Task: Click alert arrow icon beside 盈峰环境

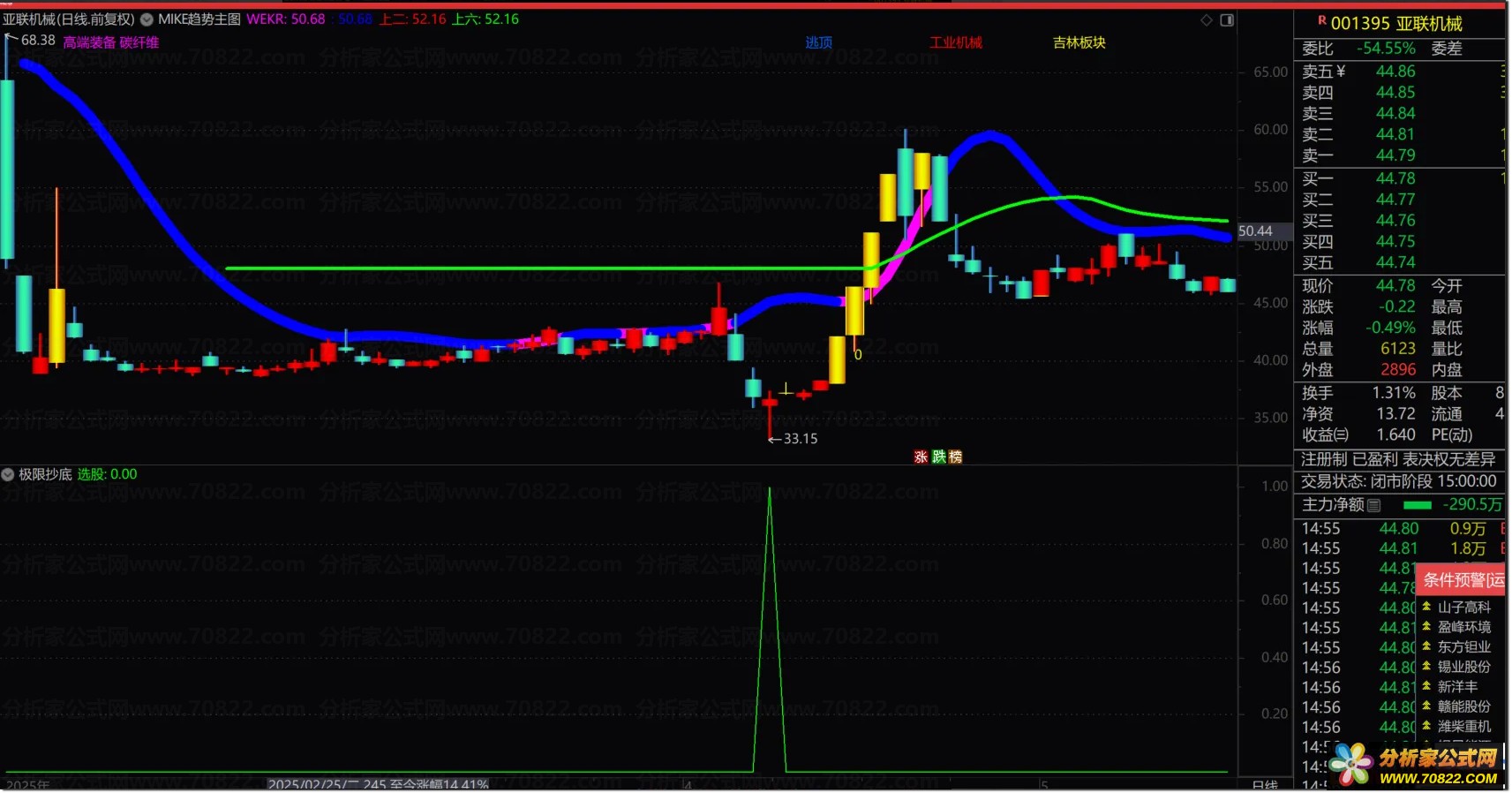Action: [1426, 626]
